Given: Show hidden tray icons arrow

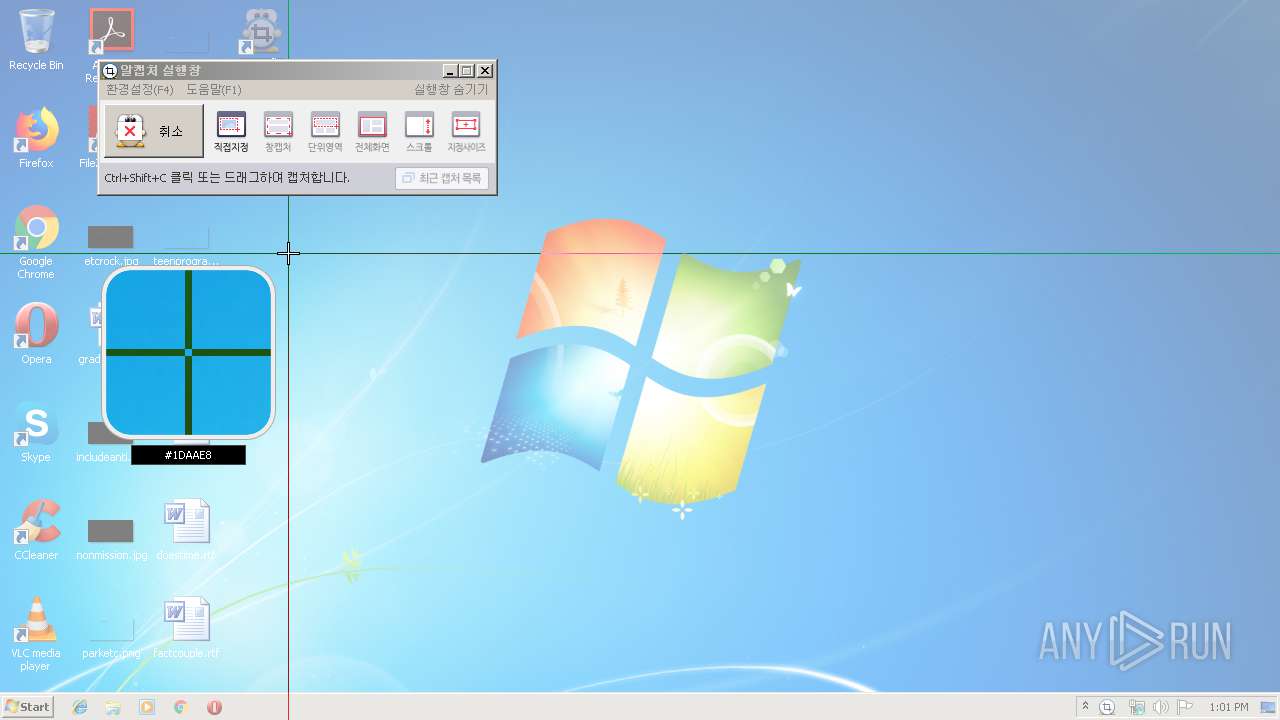Looking at the screenshot, I should pos(1085,707).
